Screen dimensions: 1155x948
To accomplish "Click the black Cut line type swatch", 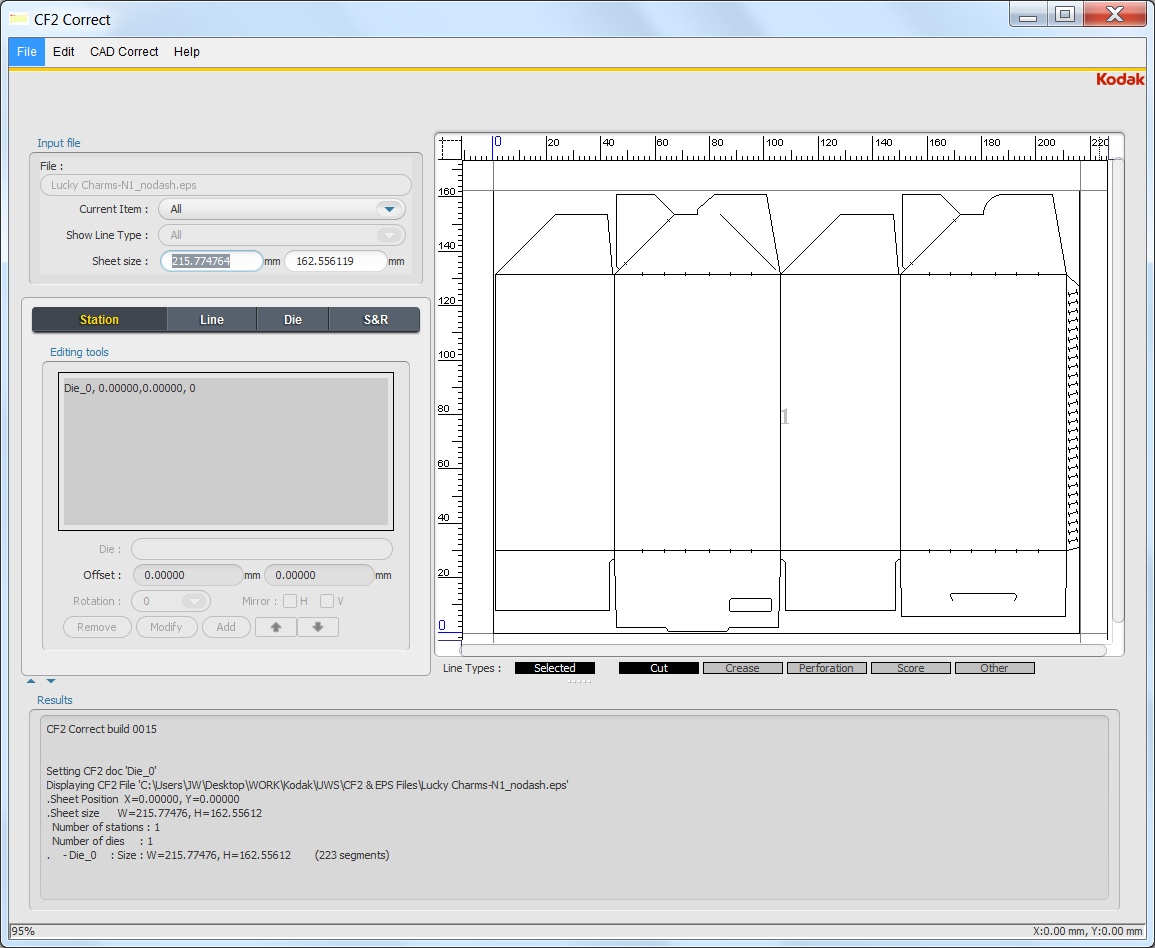I will click(x=658, y=668).
